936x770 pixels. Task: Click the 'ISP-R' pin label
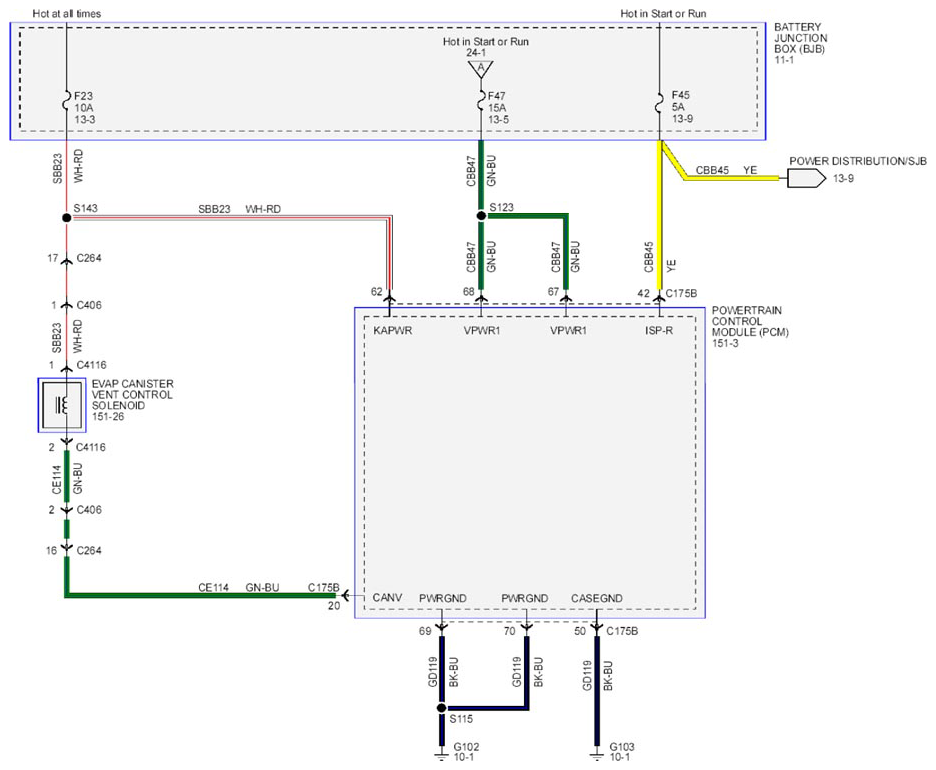point(658,330)
